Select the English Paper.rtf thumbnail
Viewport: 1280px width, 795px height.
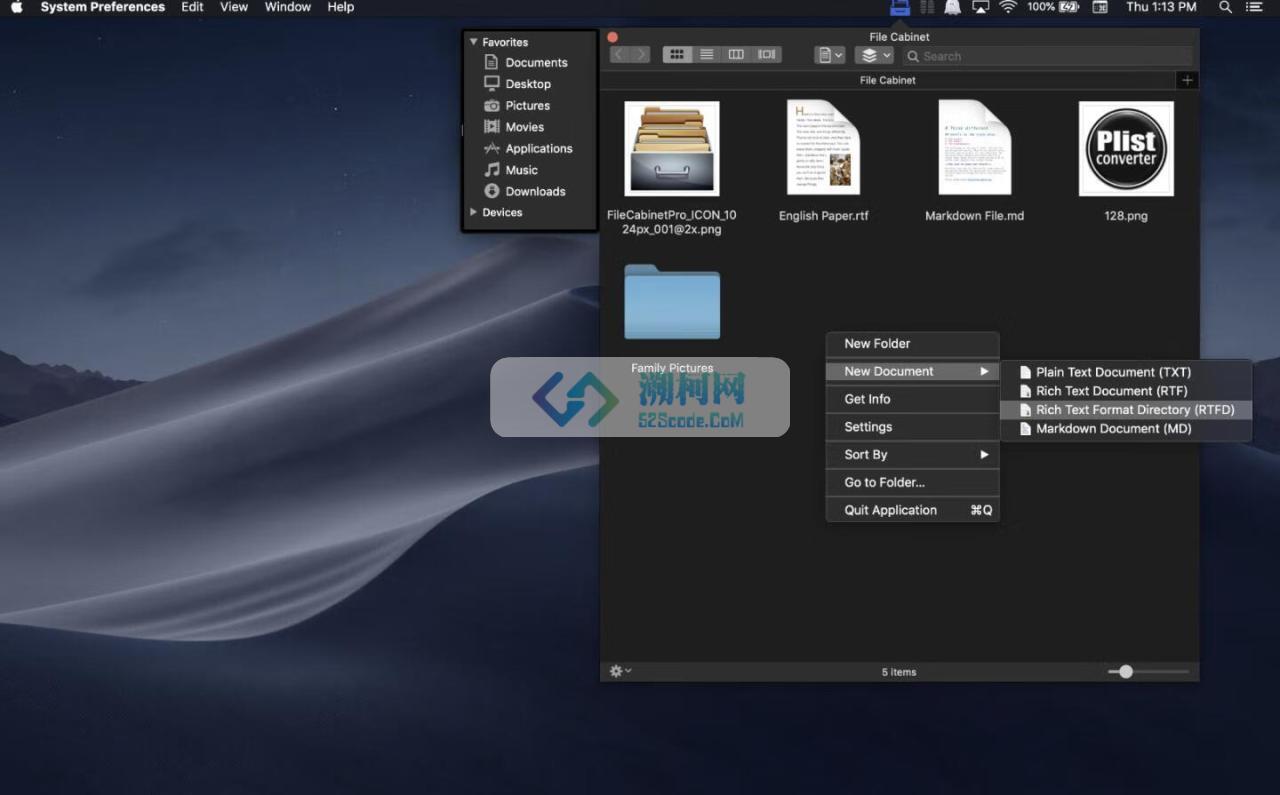pos(824,147)
